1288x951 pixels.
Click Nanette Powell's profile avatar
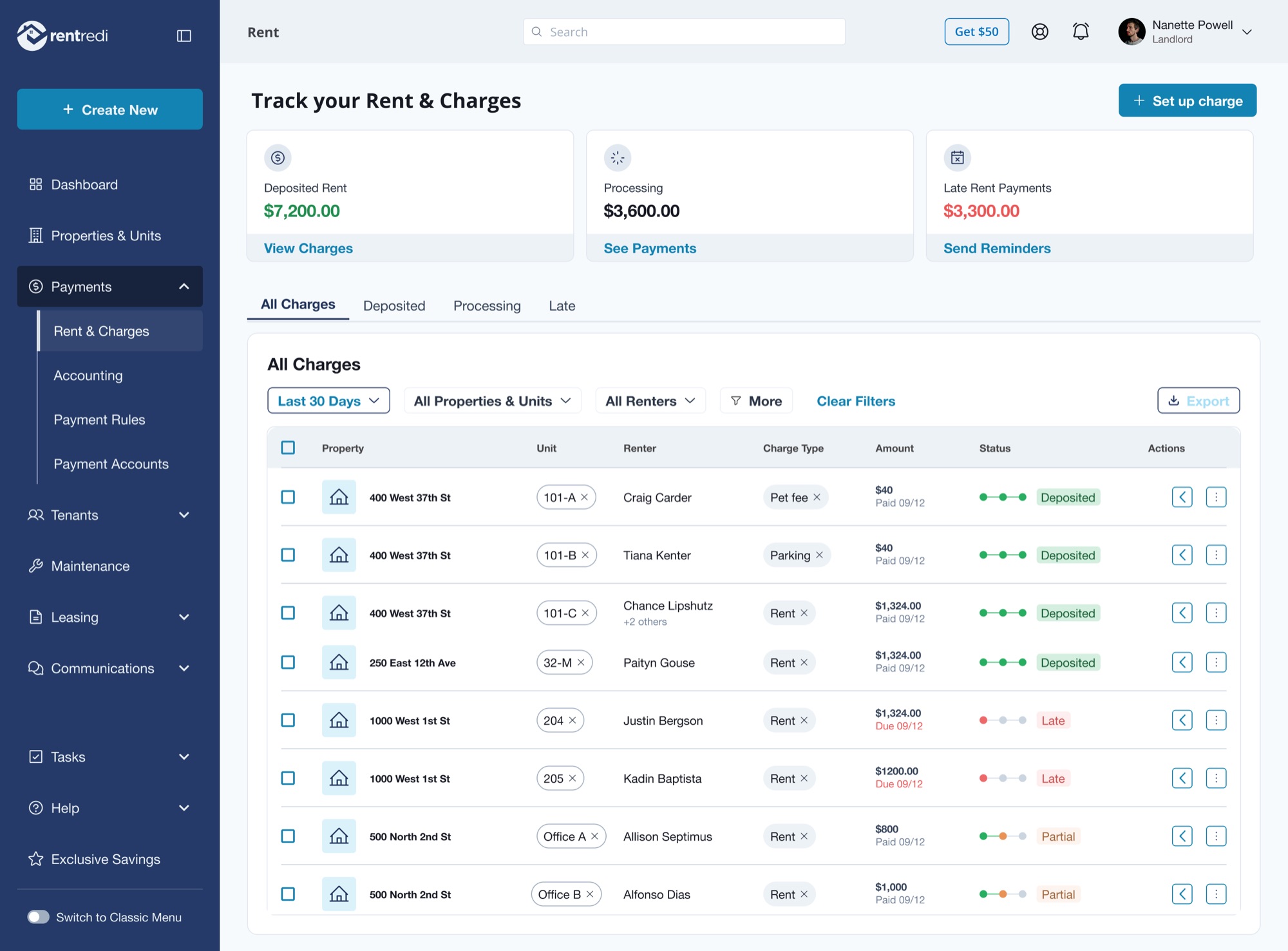[x=1132, y=32]
